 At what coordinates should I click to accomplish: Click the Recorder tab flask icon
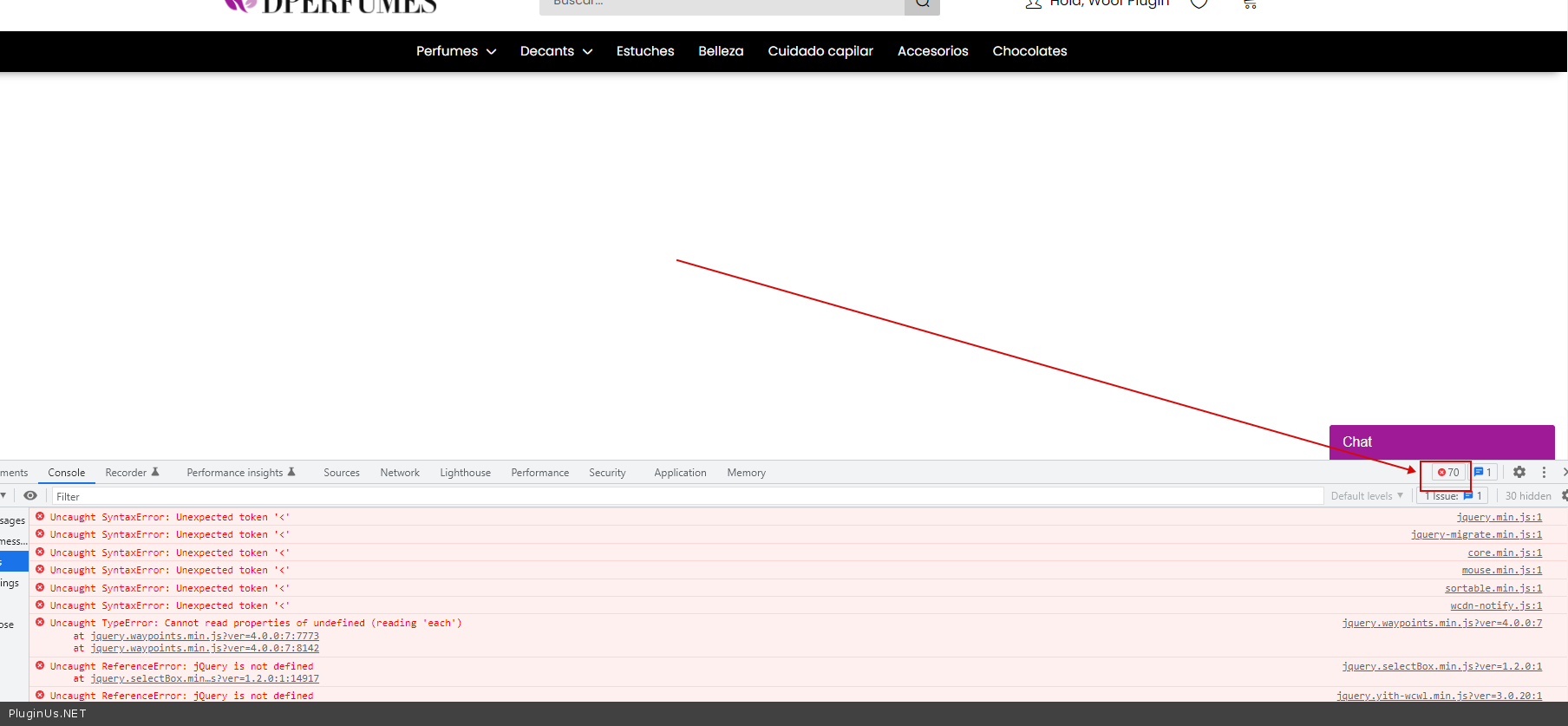pyautogui.click(x=155, y=473)
